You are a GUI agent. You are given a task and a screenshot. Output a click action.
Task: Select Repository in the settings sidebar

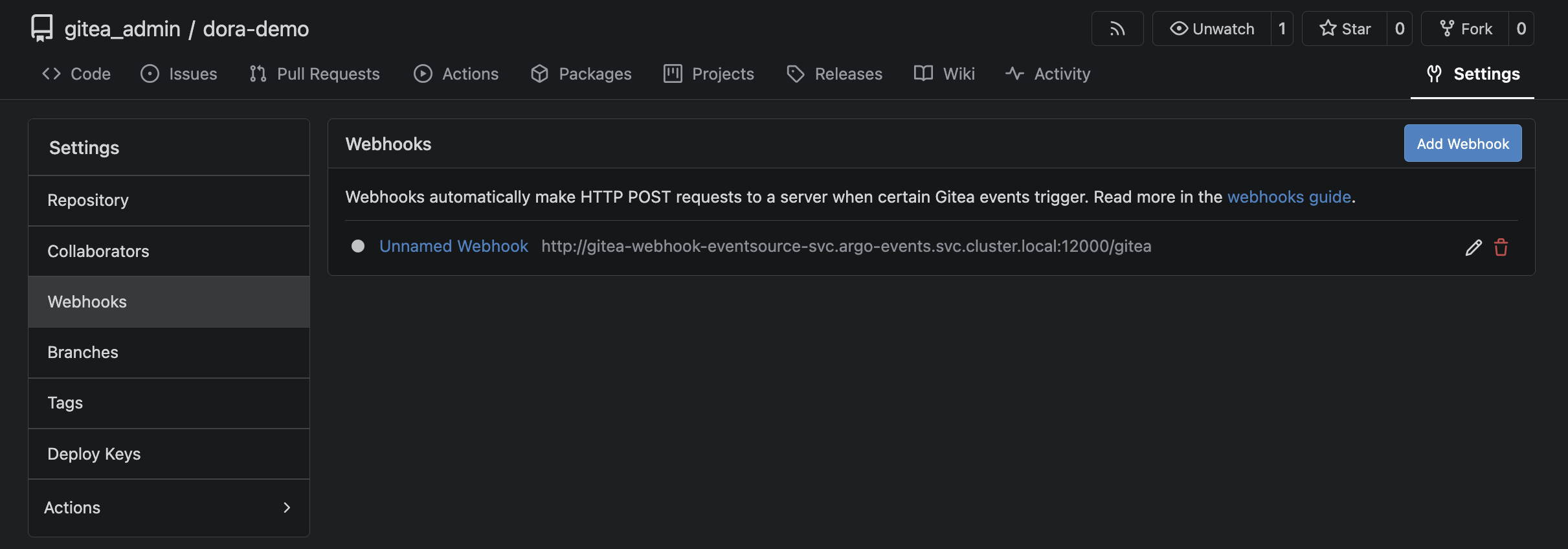point(169,201)
